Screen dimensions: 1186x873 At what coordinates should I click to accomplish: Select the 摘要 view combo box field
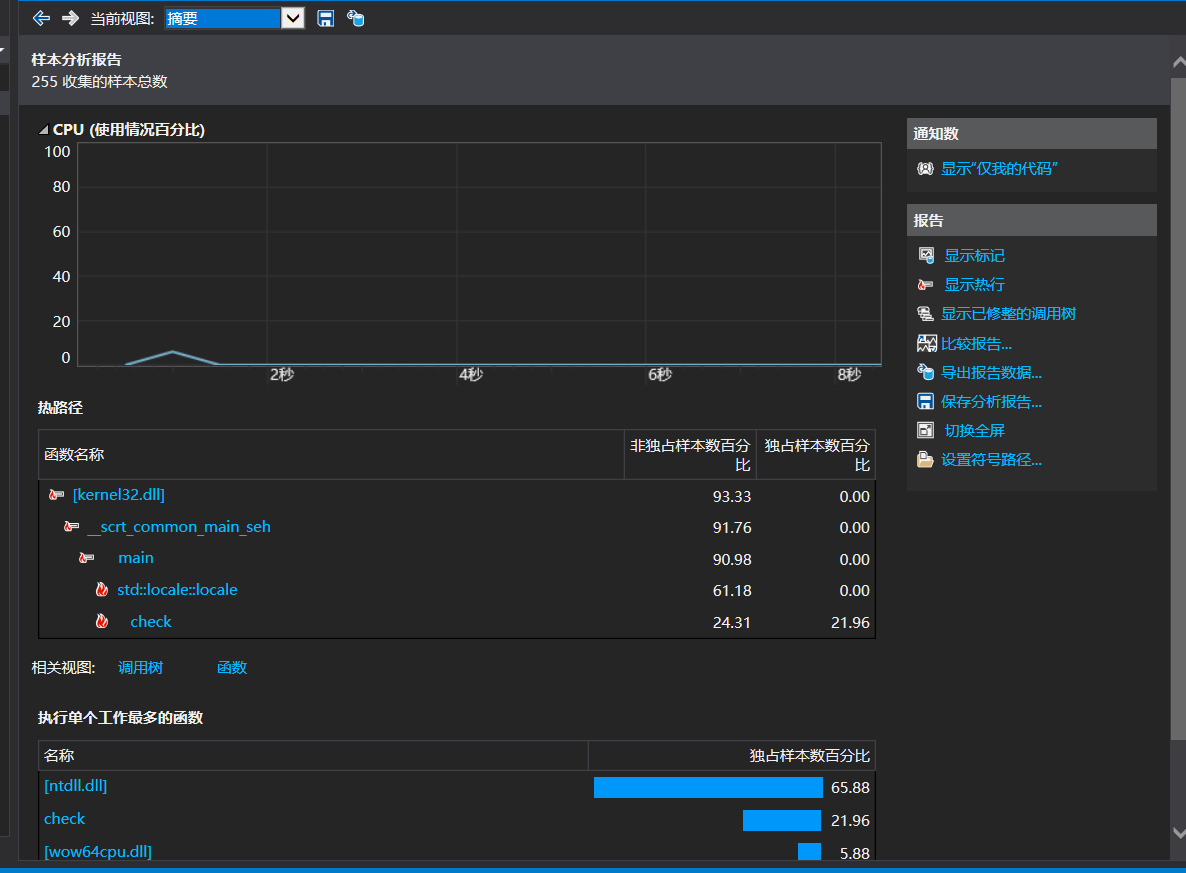coord(222,18)
